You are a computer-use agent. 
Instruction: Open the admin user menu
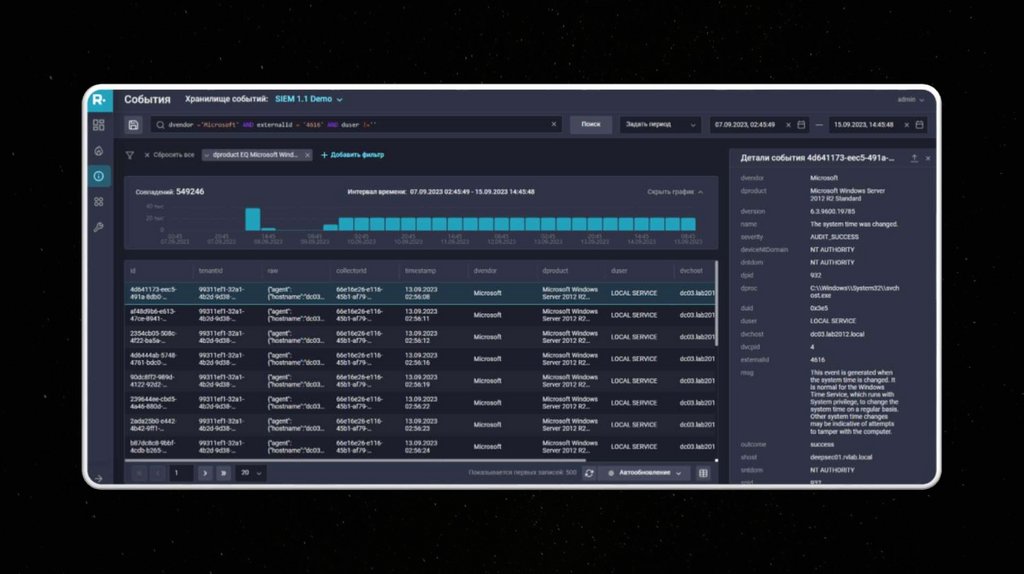(910, 100)
